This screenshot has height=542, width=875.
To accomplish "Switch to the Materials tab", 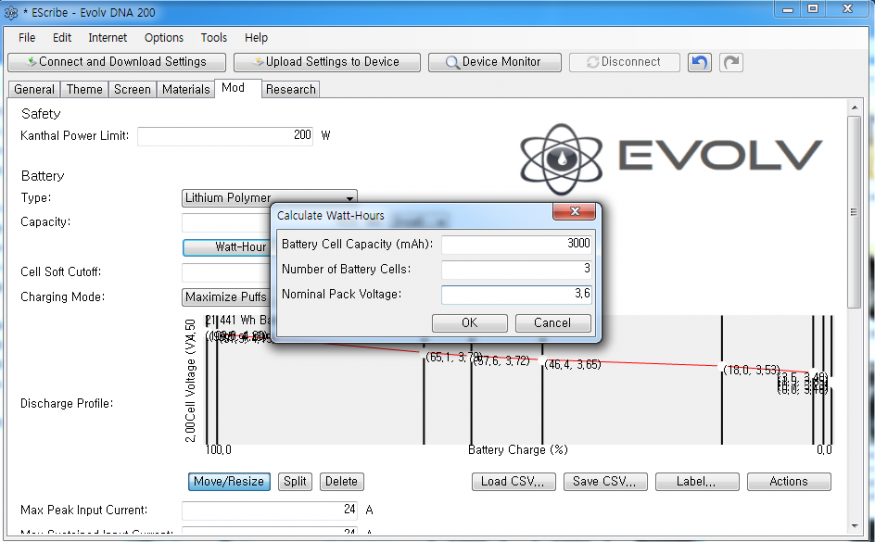I will (x=186, y=89).
